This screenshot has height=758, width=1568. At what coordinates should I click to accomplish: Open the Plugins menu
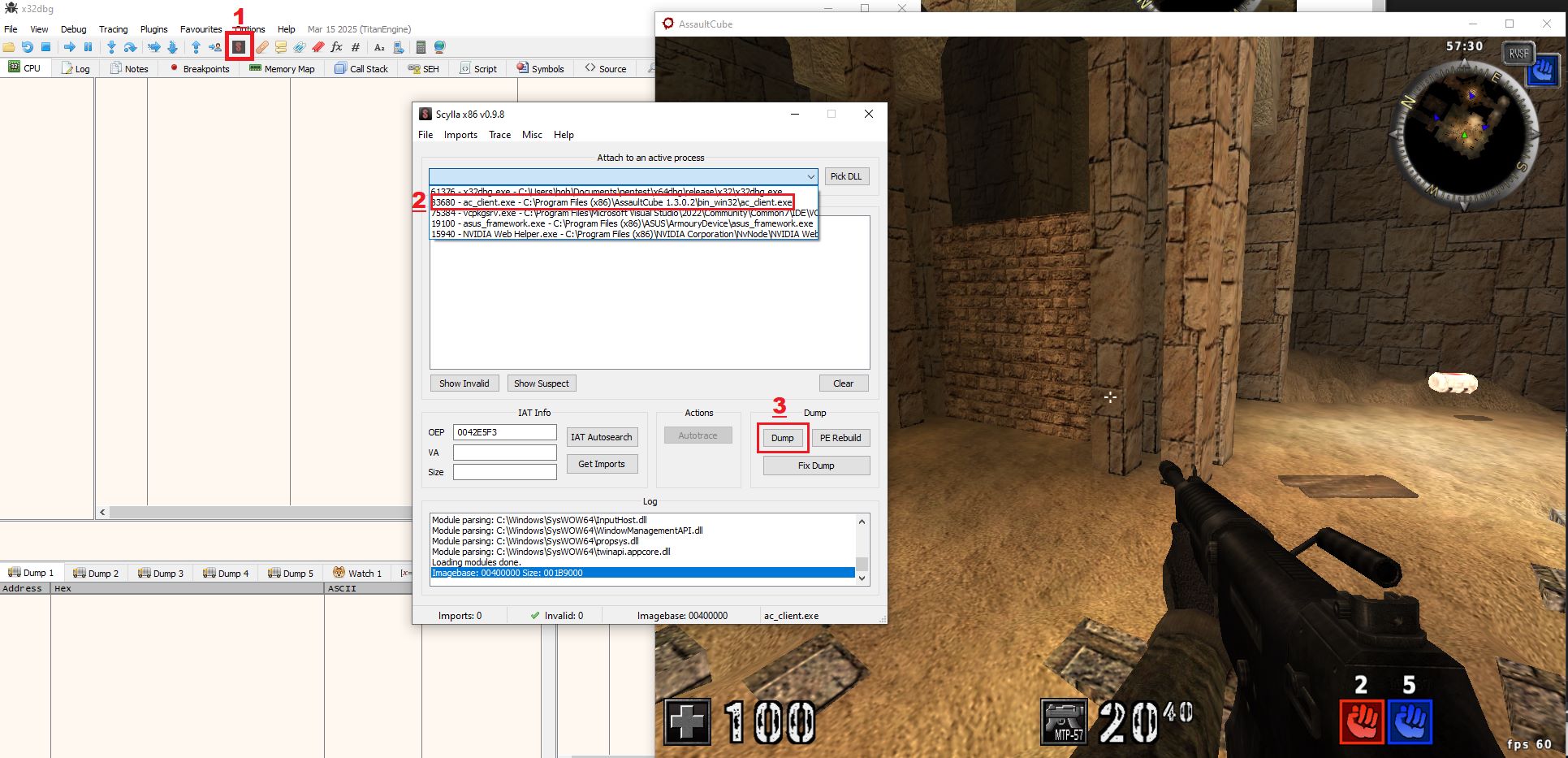coord(154,28)
